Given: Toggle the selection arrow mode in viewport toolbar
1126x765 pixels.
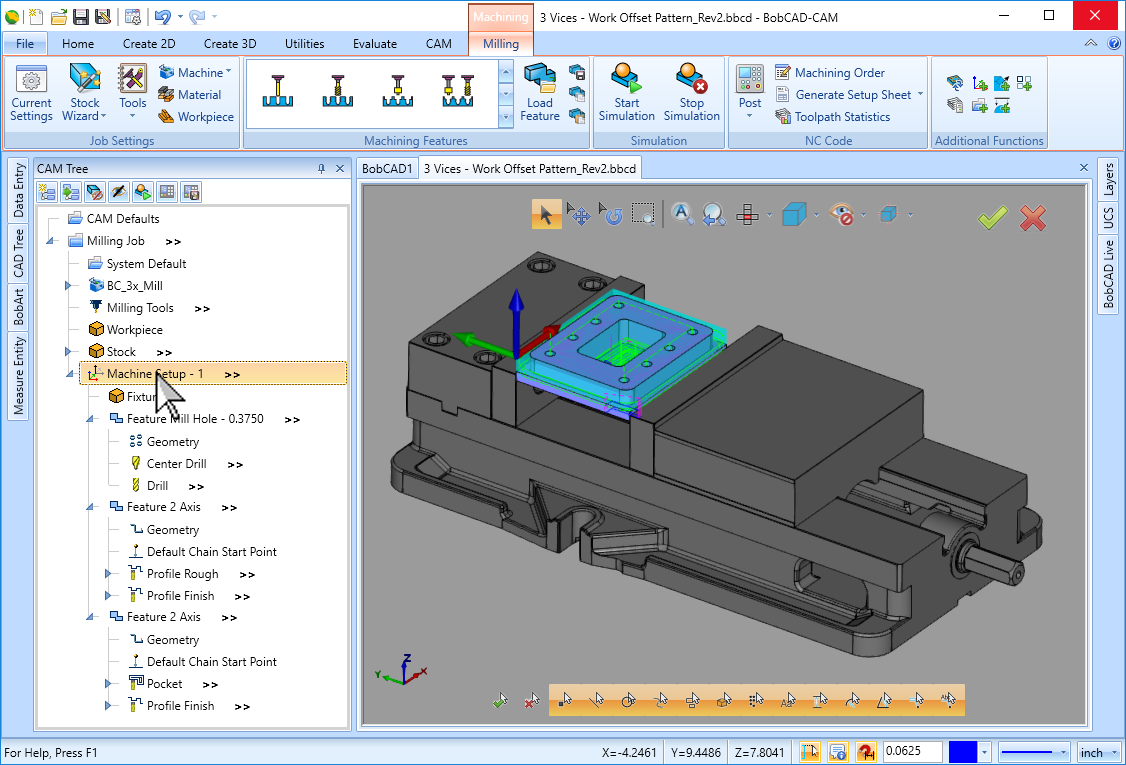Looking at the screenshot, I should point(546,214).
